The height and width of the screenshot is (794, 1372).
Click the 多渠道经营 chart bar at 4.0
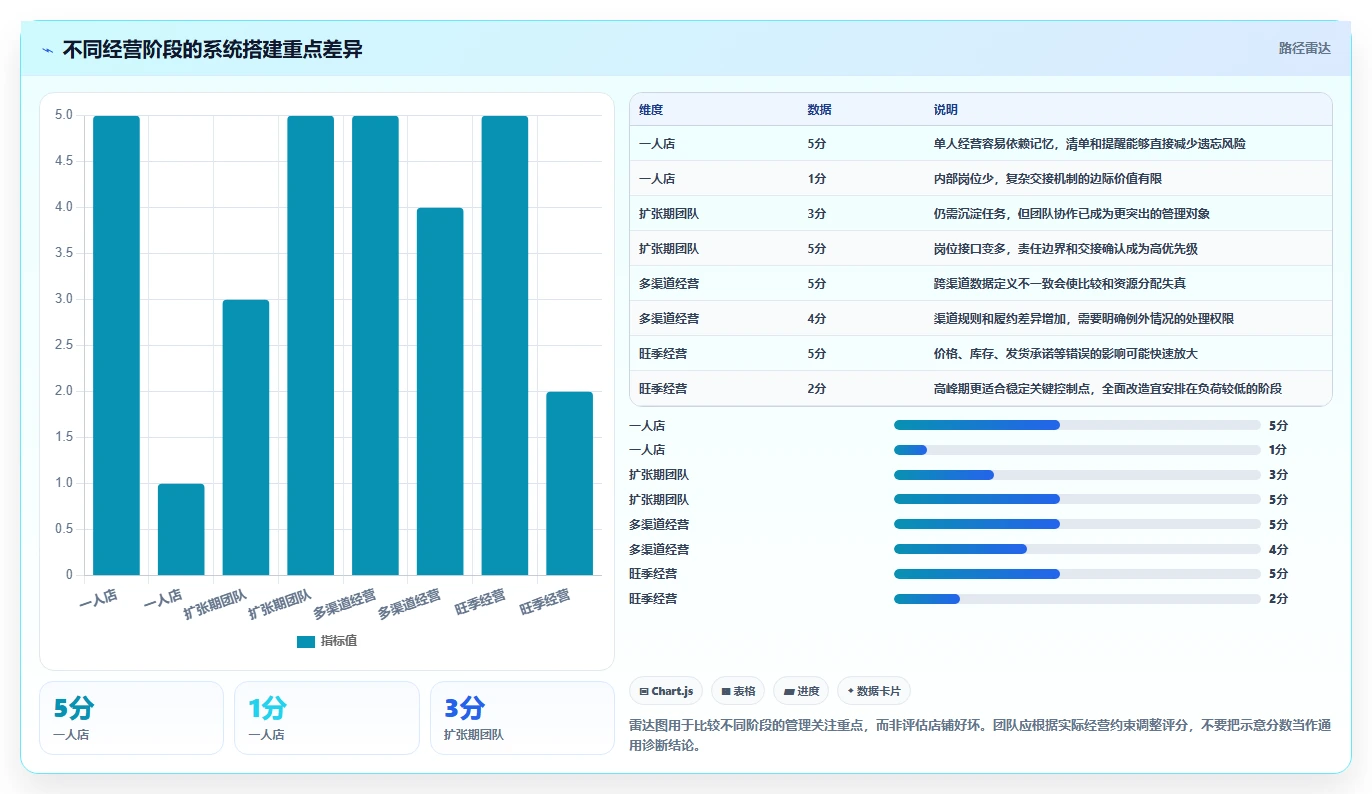click(x=440, y=391)
